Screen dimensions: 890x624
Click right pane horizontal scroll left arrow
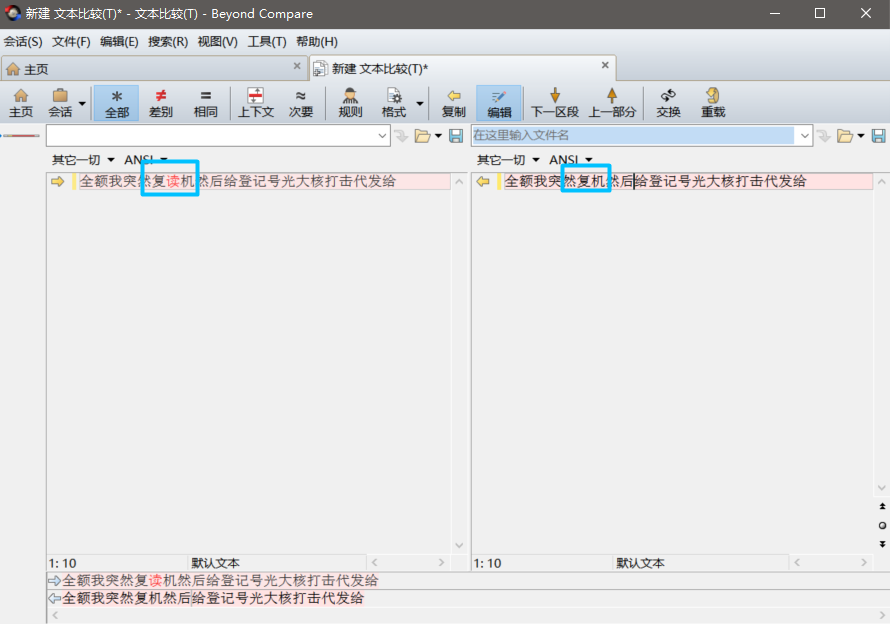[x=797, y=563]
